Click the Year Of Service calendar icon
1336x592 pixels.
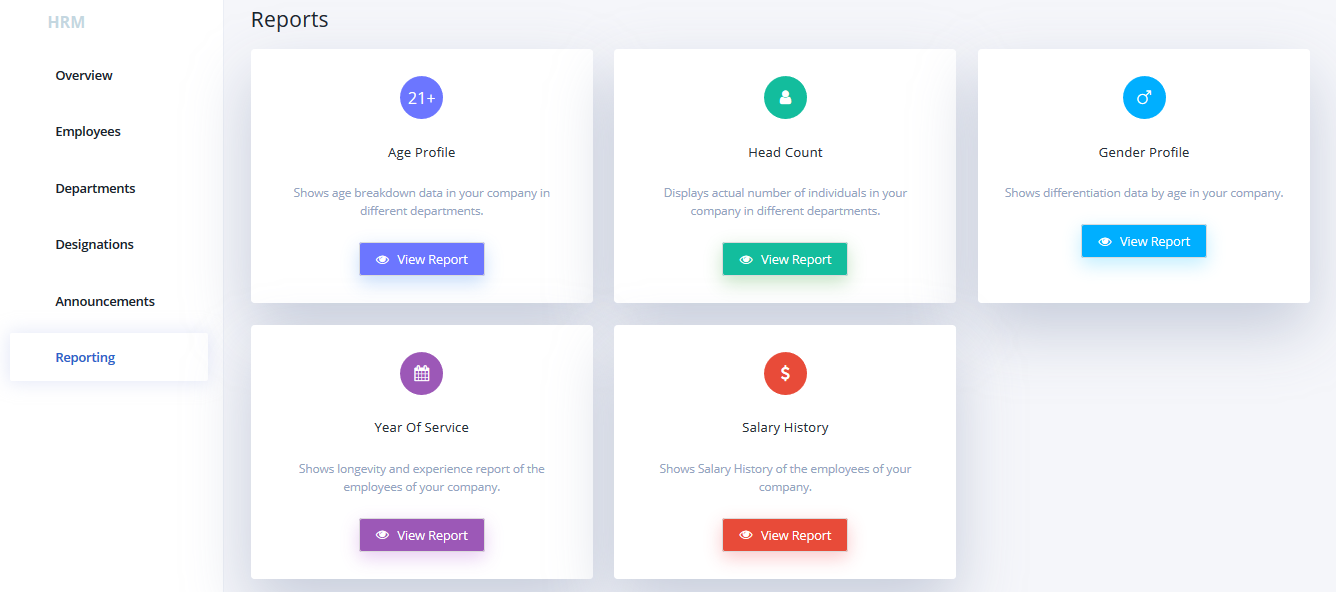pyautogui.click(x=421, y=374)
